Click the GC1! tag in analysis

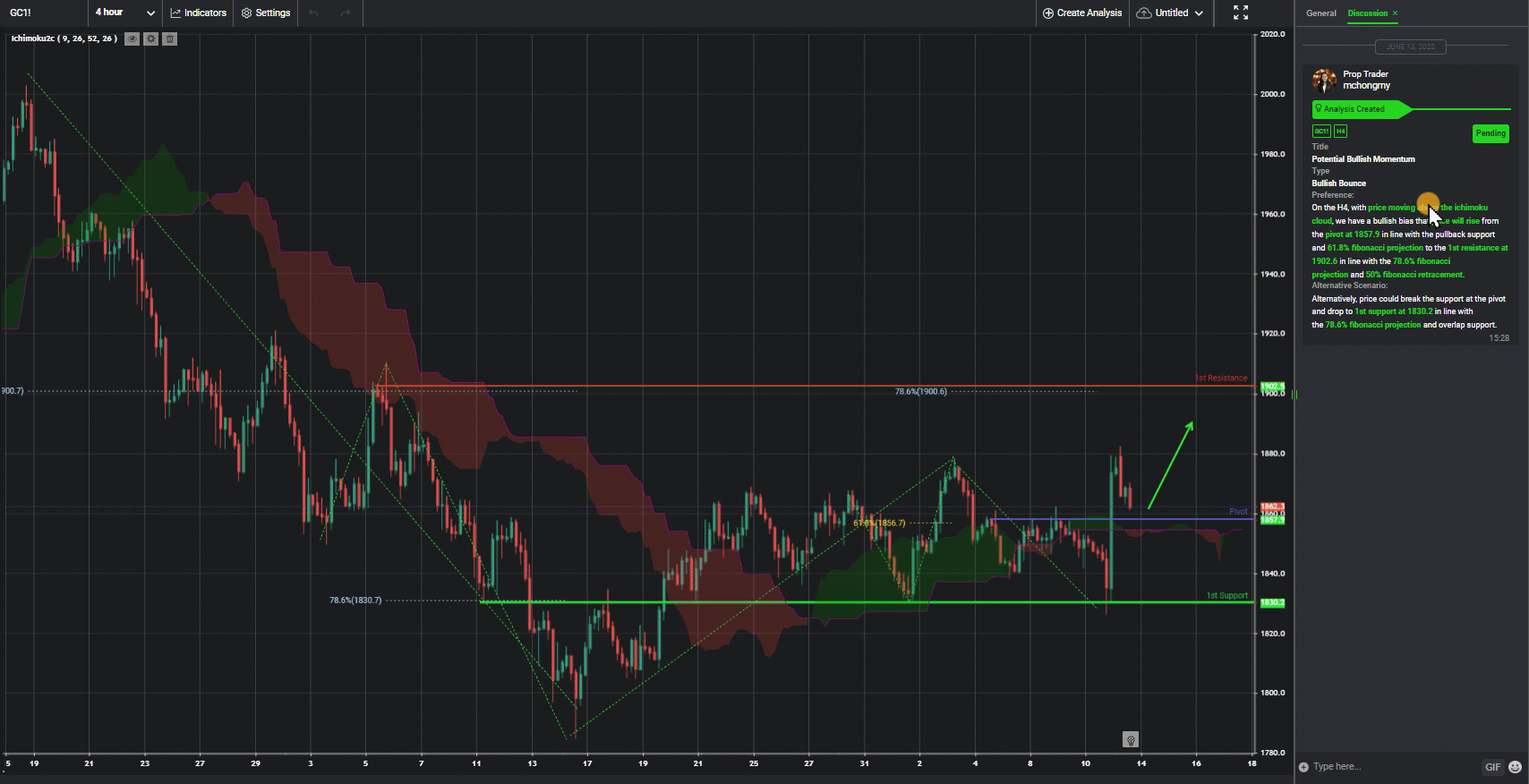coord(1321,132)
